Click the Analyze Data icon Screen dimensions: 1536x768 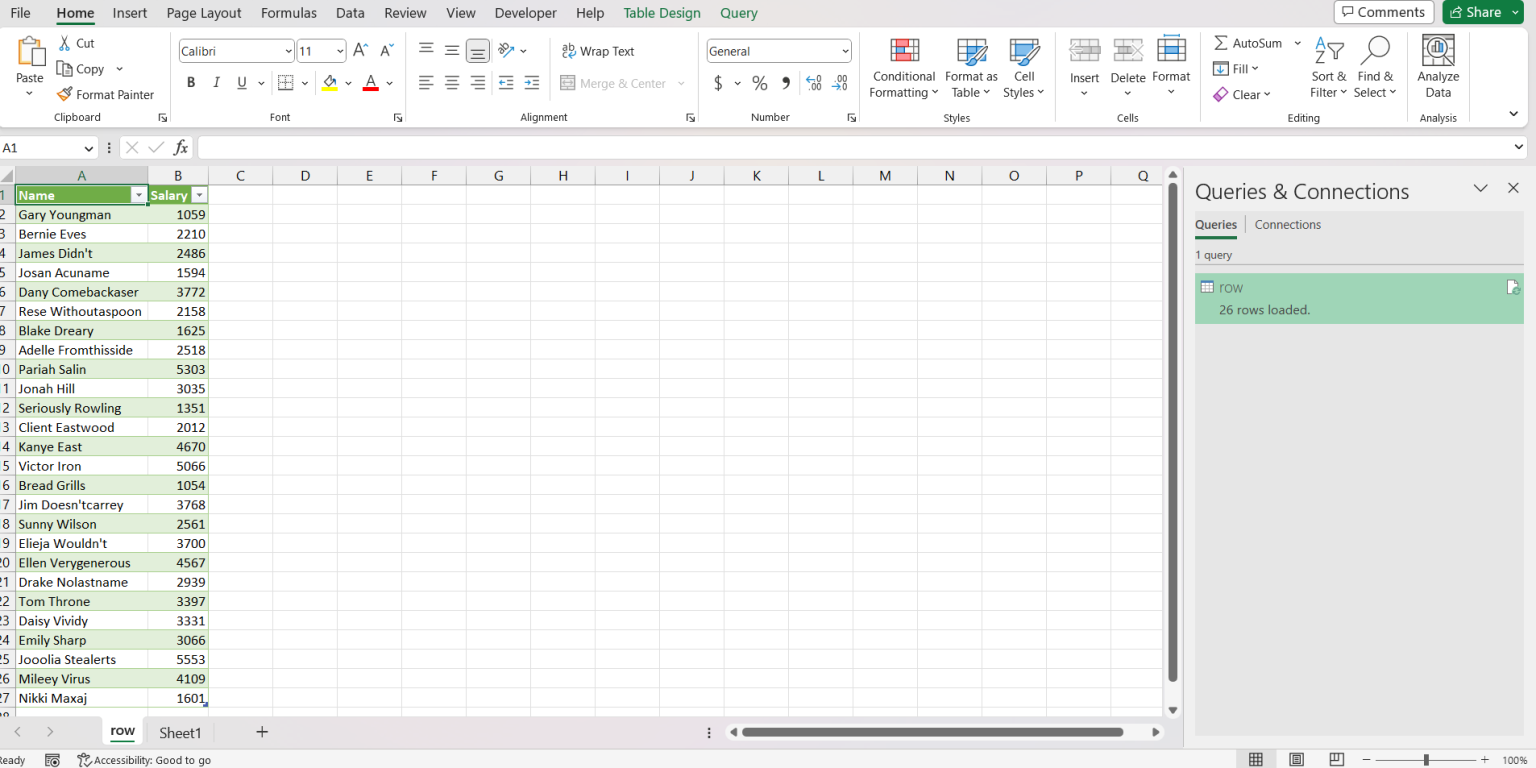pos(1438,50)
